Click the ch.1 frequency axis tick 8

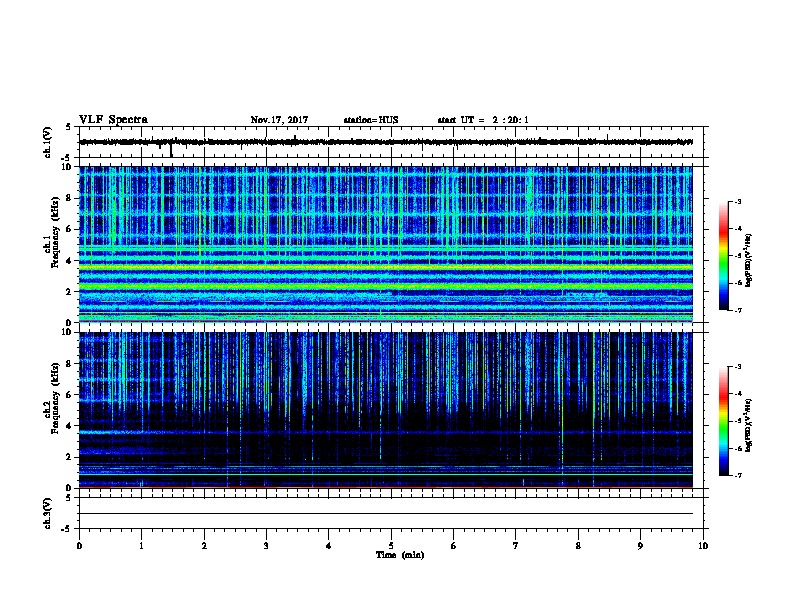(x=69, y=198)
